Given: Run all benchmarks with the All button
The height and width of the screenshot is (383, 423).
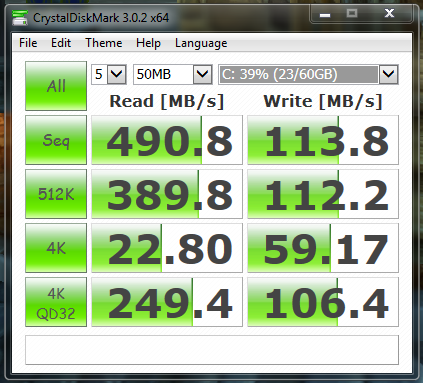Looking at the screenshot, I should click(x=56, y=86).
